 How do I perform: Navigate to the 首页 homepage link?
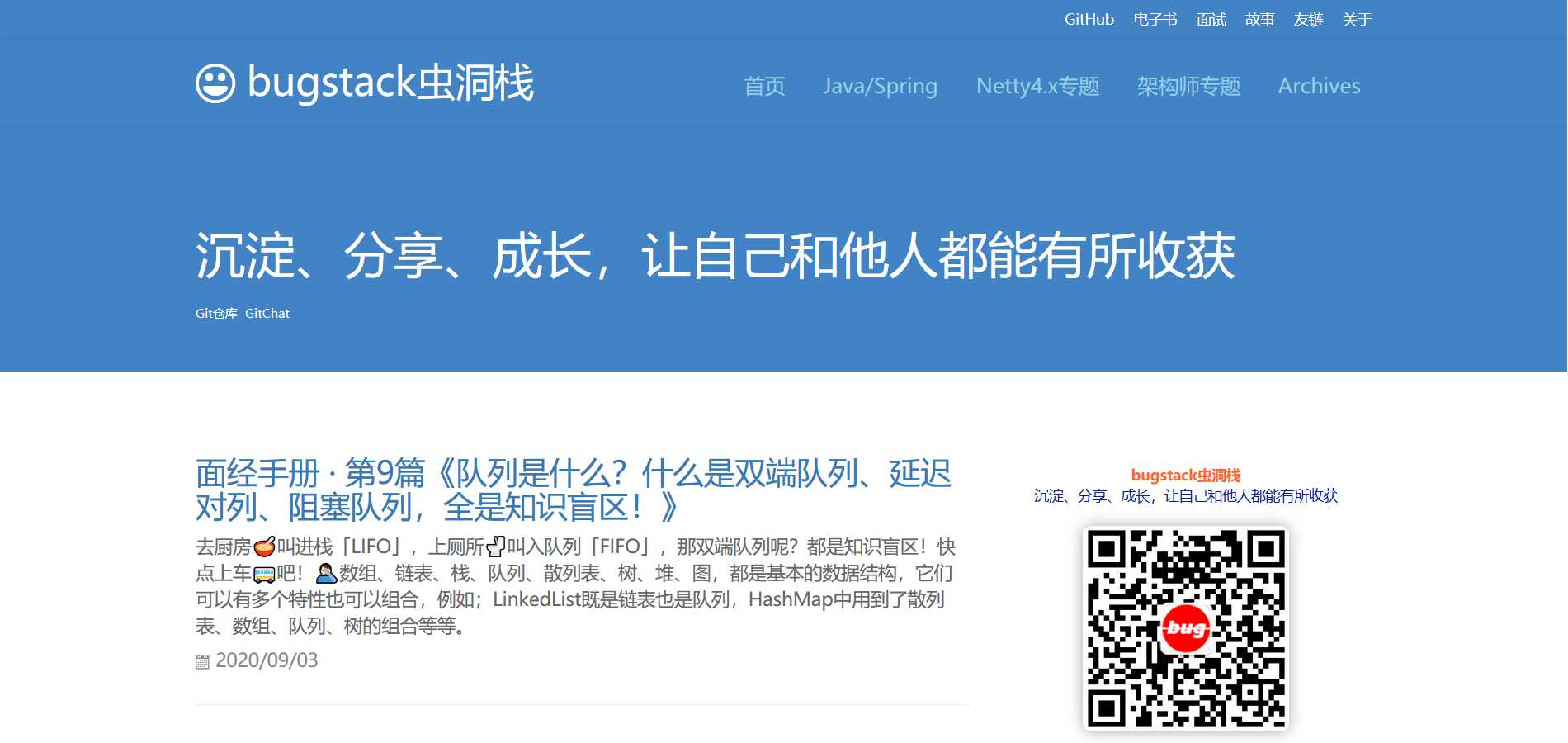(765, 86)
